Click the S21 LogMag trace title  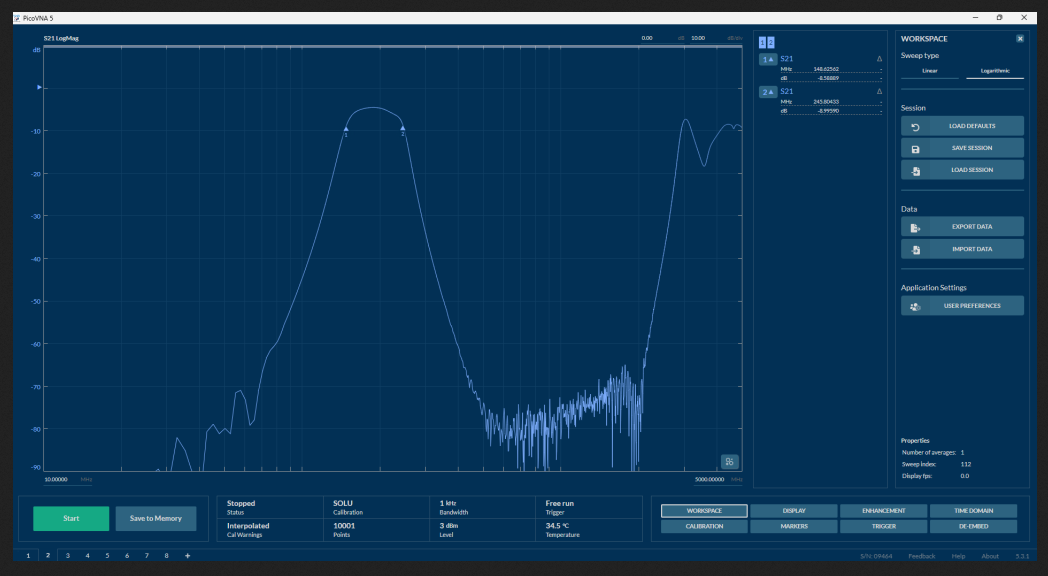pos(61,39)
